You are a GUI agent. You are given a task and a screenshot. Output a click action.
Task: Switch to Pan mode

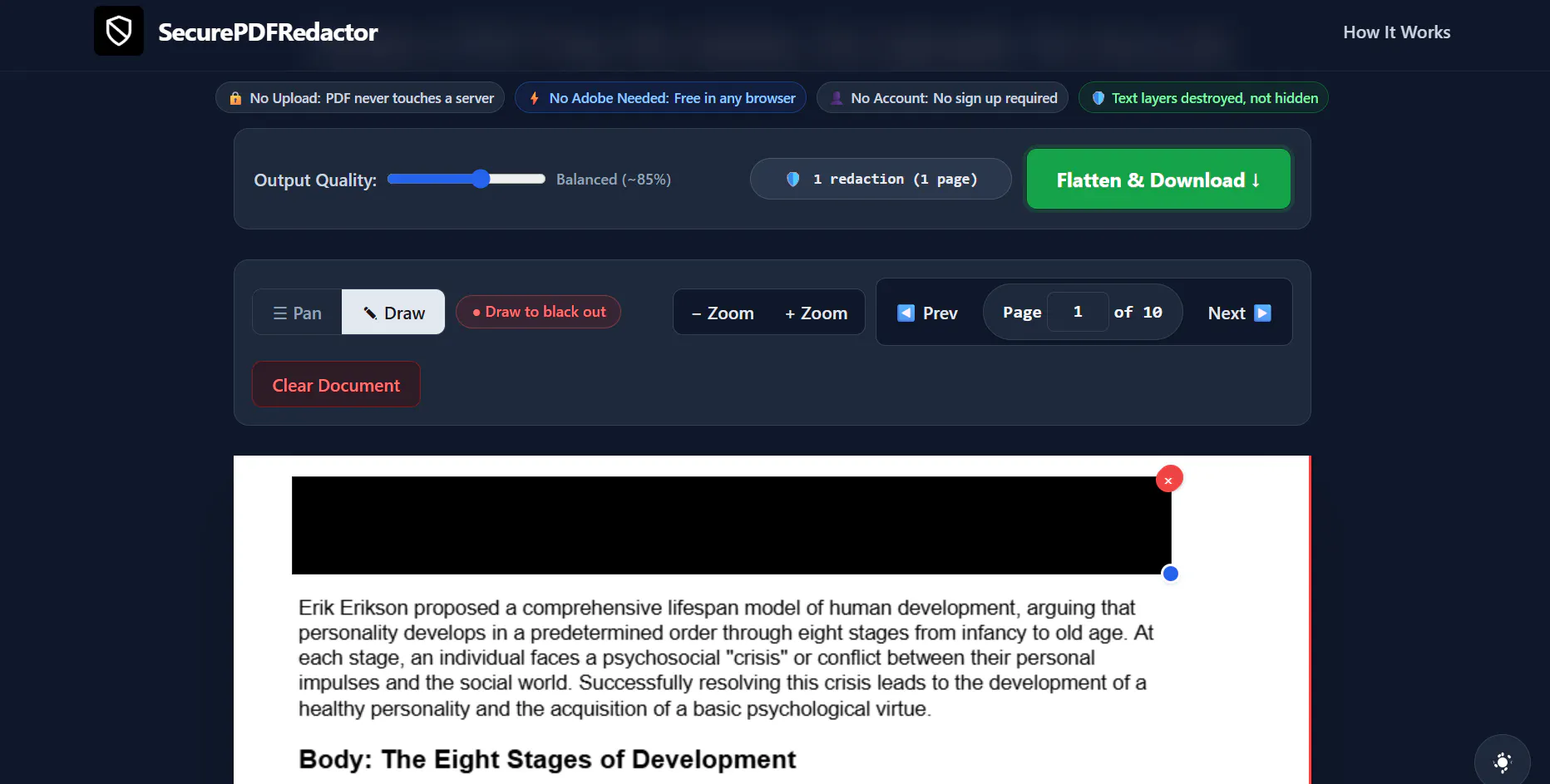tap(297, 313)
